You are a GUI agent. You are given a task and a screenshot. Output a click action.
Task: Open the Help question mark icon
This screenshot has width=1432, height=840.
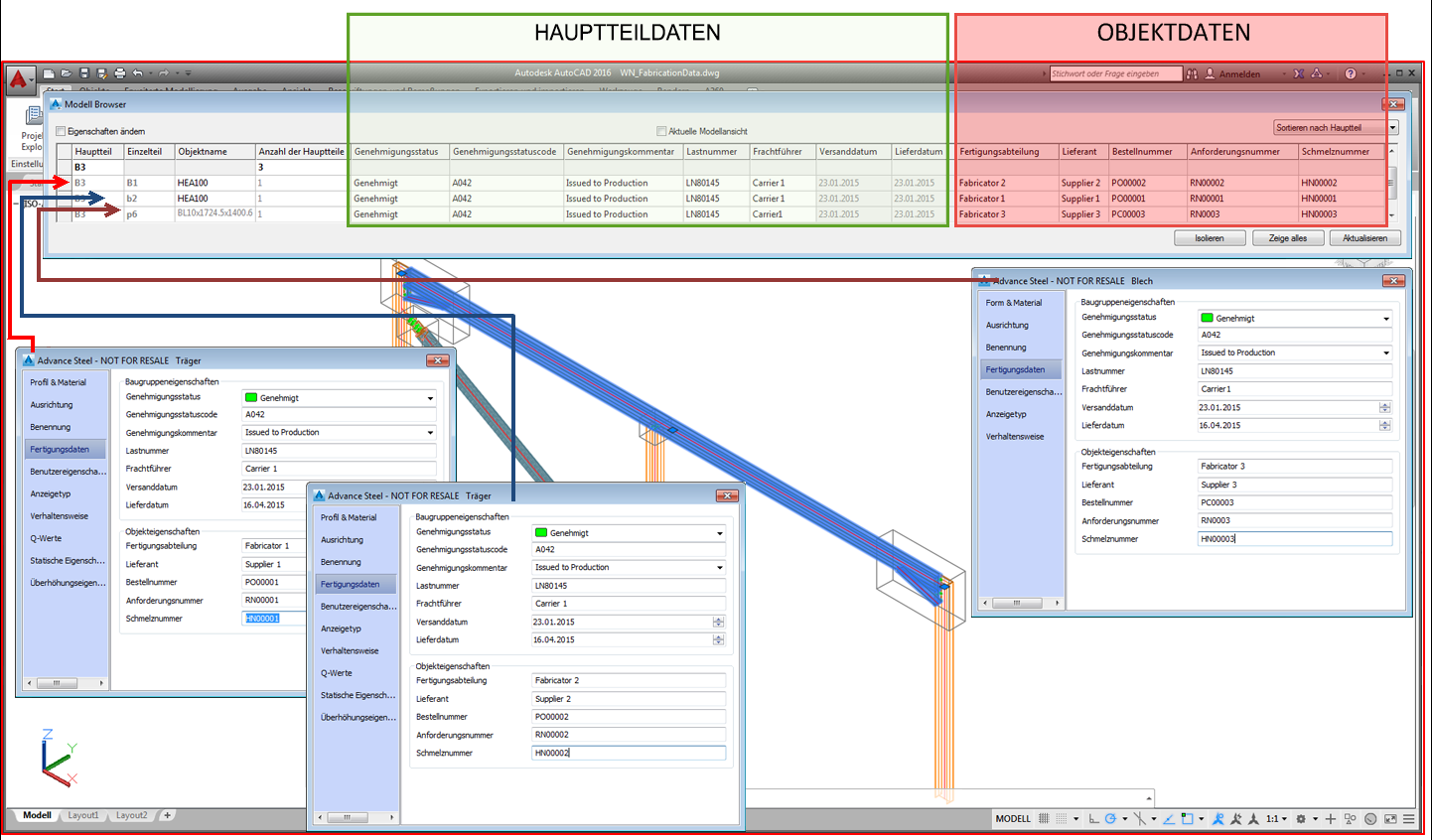(x=1351, y=73)
